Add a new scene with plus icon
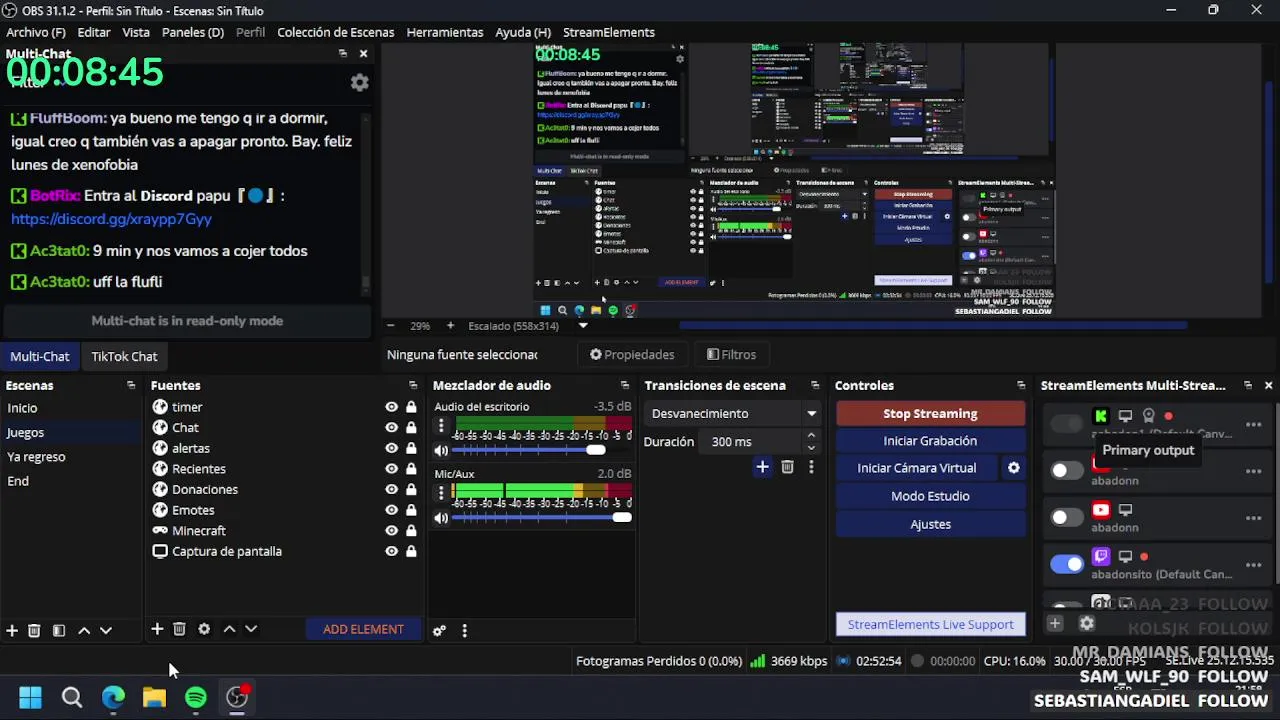This screenshot has height=720, width=1280. coord(12,630)
